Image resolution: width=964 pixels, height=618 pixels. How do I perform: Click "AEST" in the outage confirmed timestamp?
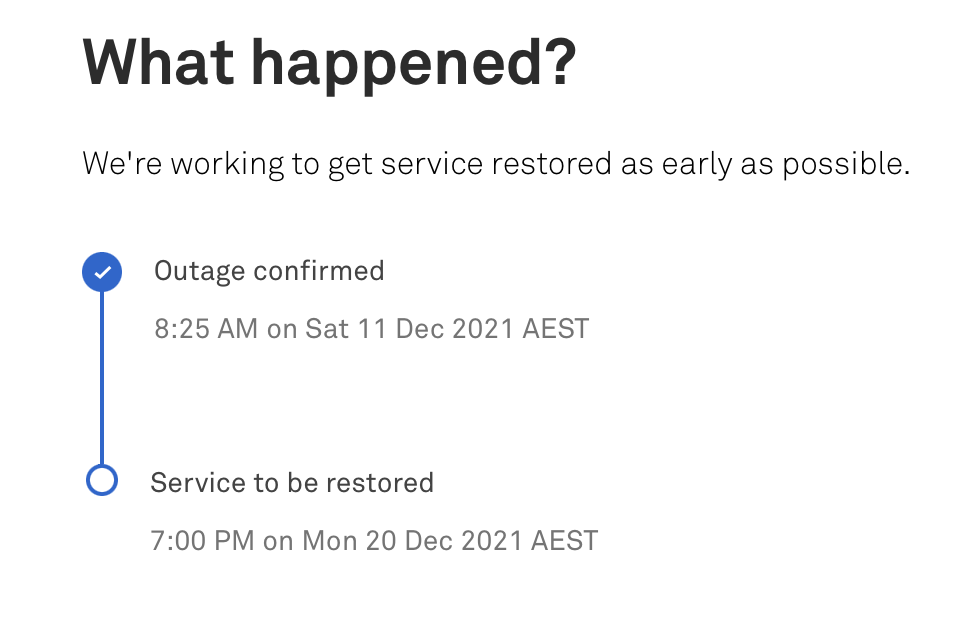[x=556, y=328]
